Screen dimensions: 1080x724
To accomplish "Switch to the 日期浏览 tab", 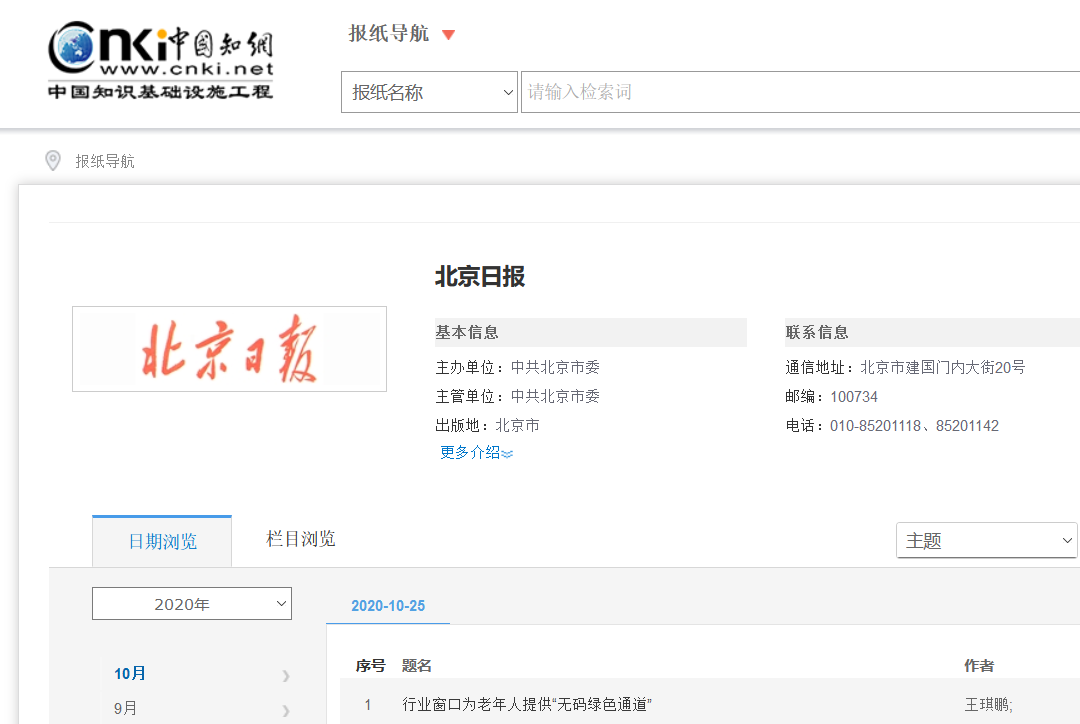I will [162, 542].
